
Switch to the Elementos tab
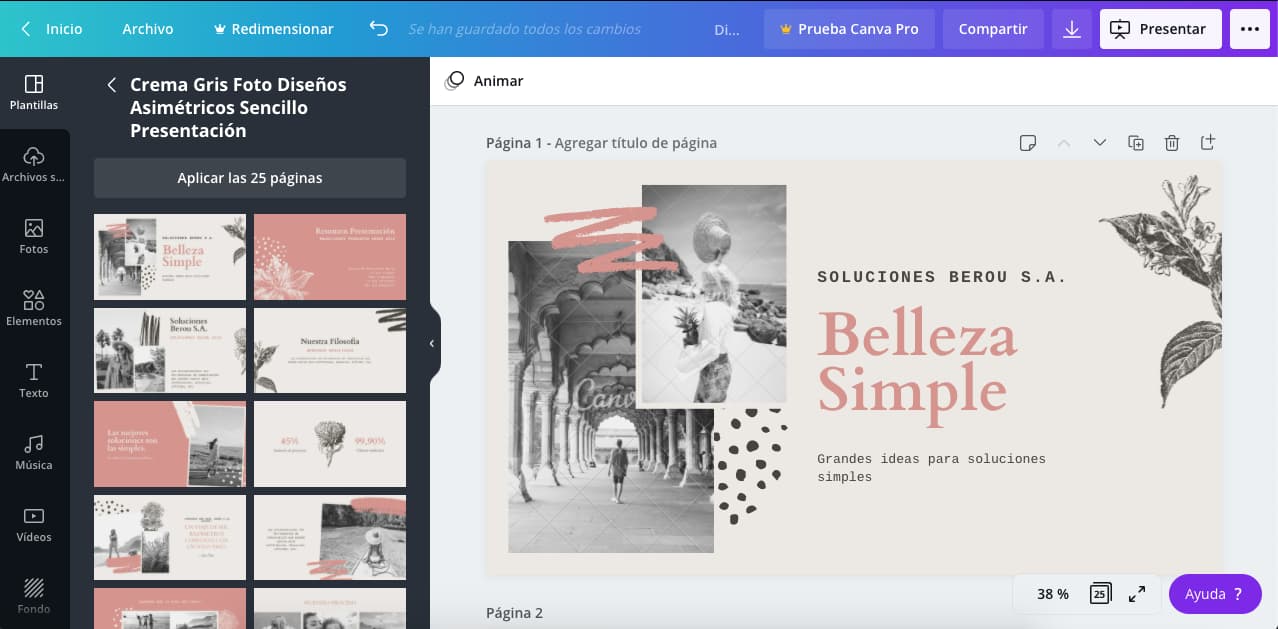click(34, 308)
